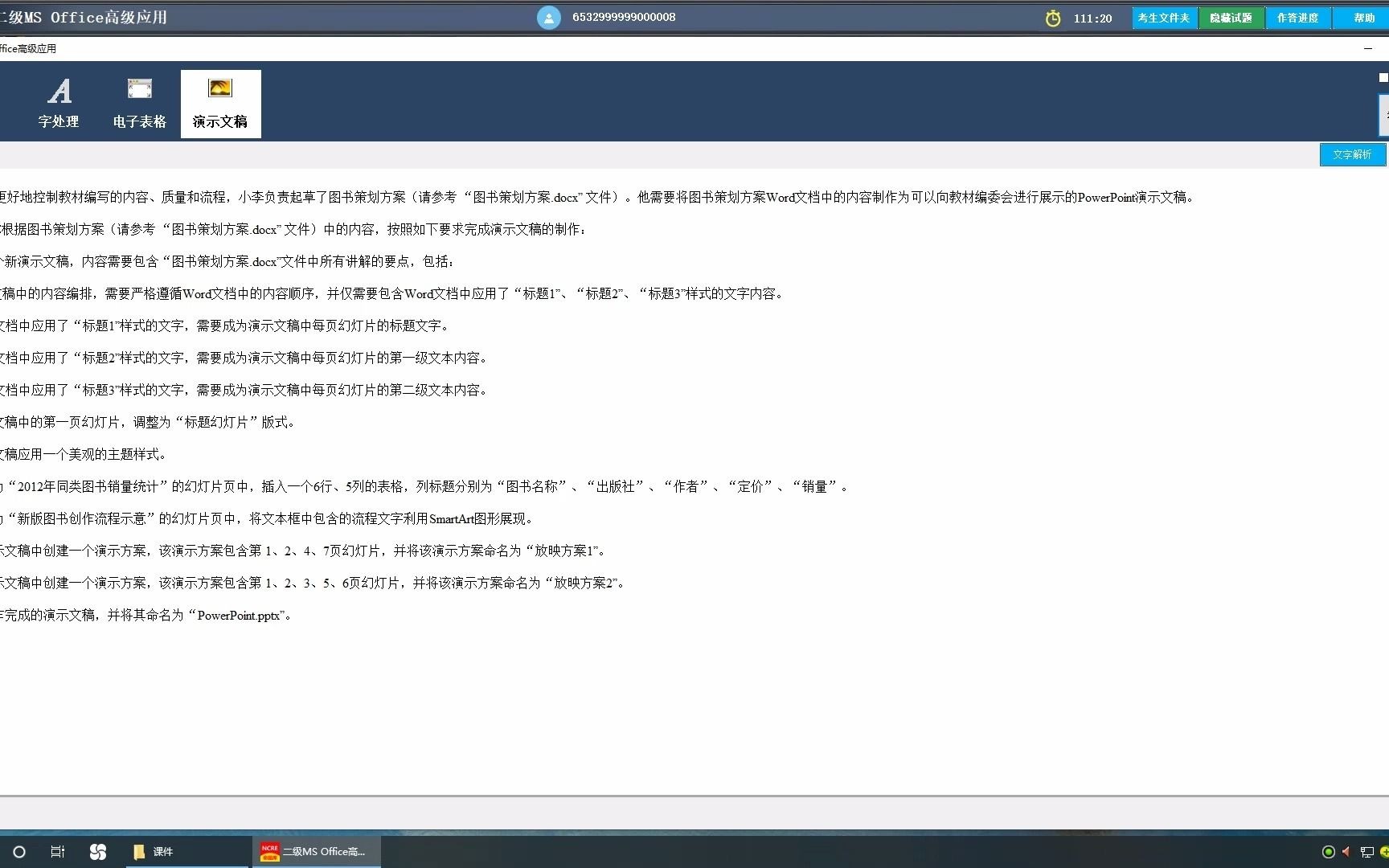Click the Task View icon on taskbar
The width and height of the screenshot is (1389, 868).
[56, 851]
